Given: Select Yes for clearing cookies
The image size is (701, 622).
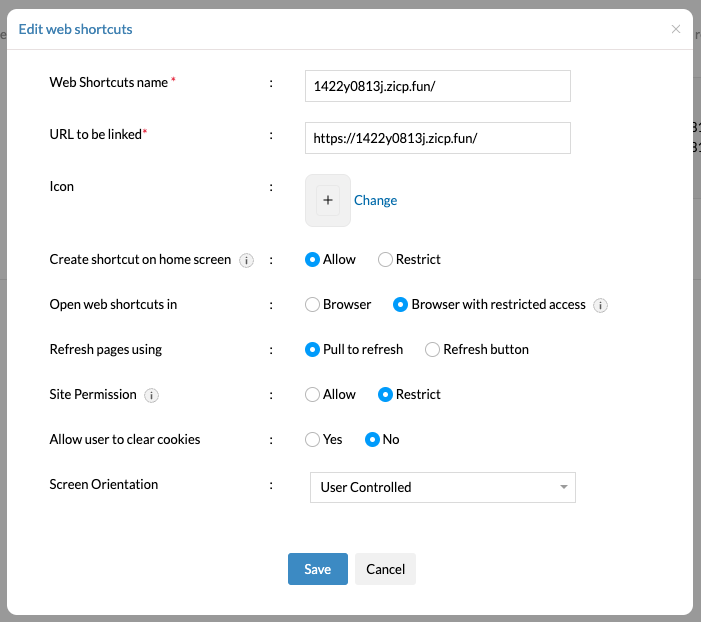Looking at the screenshot, I should (x=313, y=439).
